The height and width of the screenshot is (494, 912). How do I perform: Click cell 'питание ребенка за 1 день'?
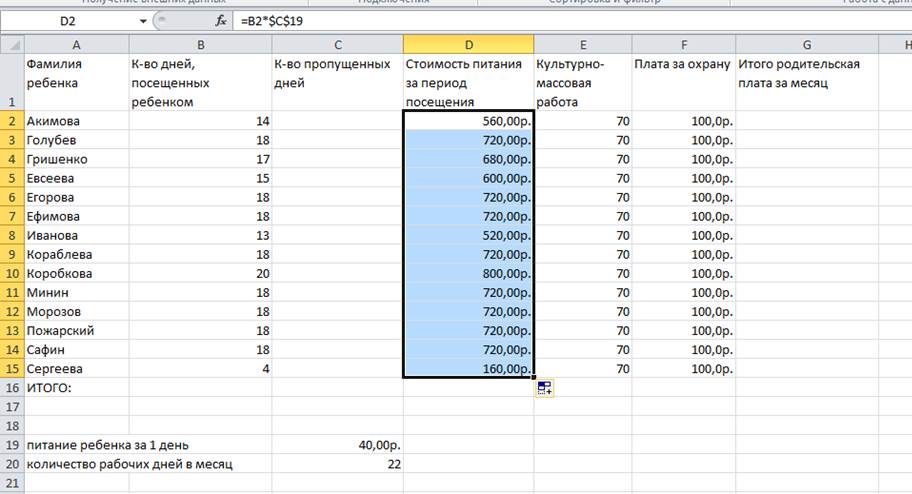click(x=108, y=445)
